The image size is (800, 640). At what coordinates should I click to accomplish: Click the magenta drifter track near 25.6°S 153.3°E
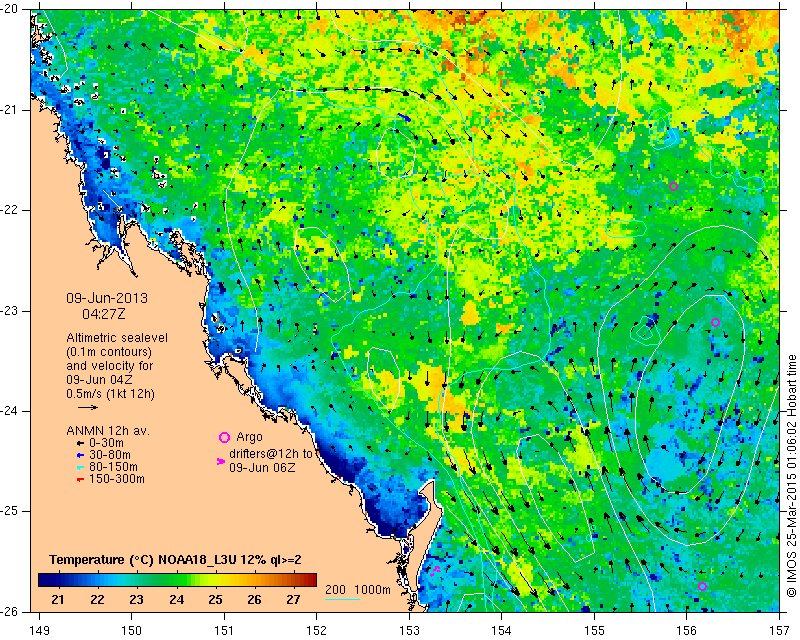click(x=435, y=571)
